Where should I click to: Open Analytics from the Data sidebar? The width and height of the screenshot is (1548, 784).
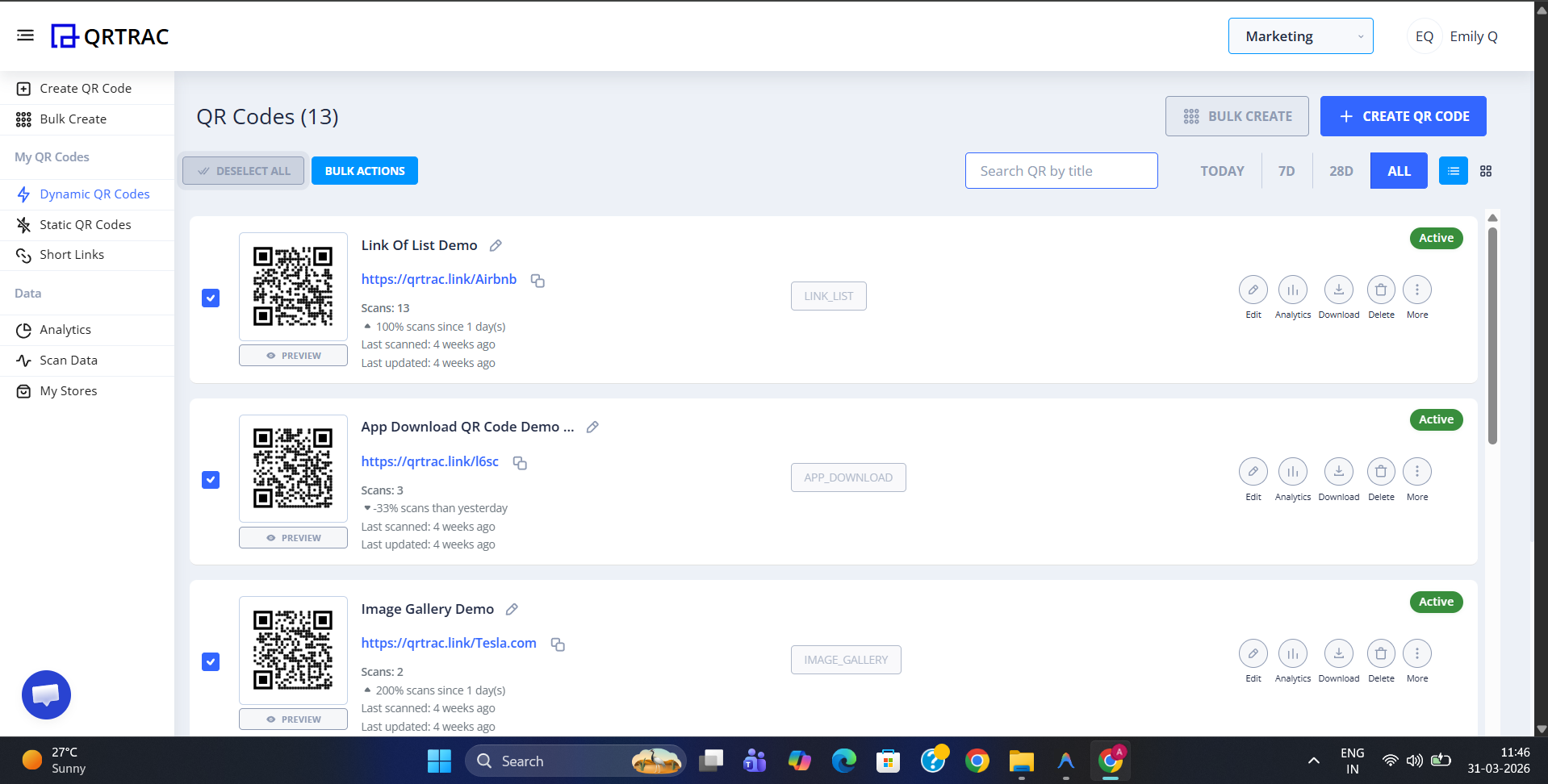65,329
